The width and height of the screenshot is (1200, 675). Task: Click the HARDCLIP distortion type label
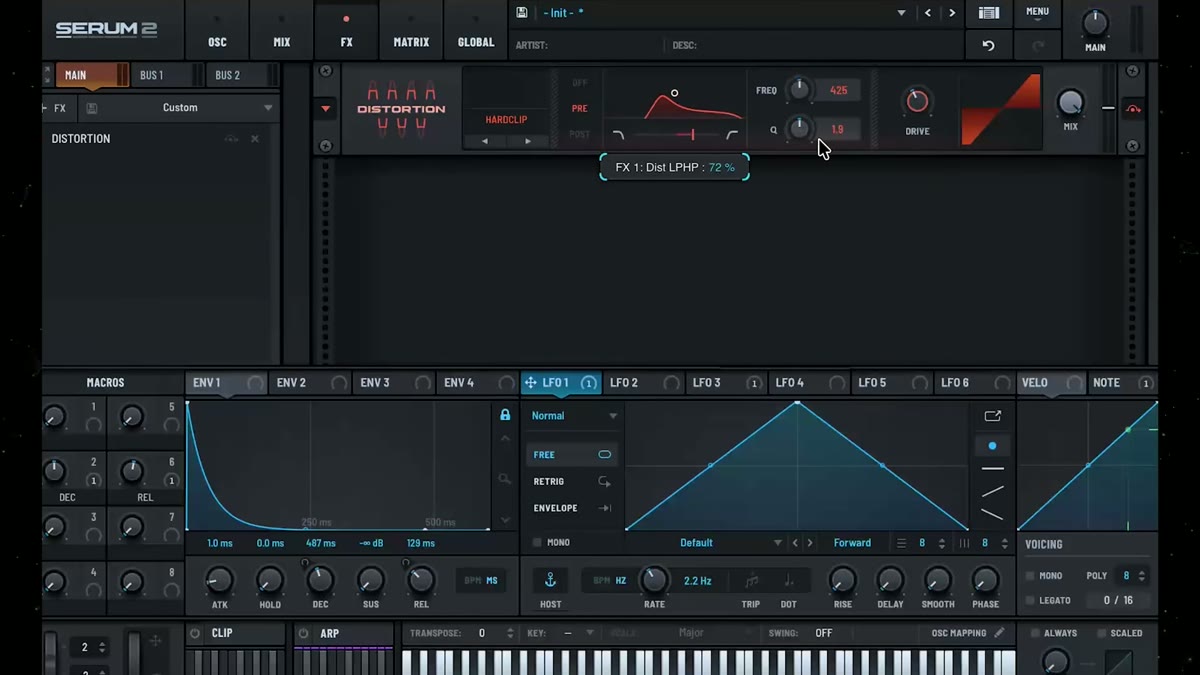click(x=506, y=120)
